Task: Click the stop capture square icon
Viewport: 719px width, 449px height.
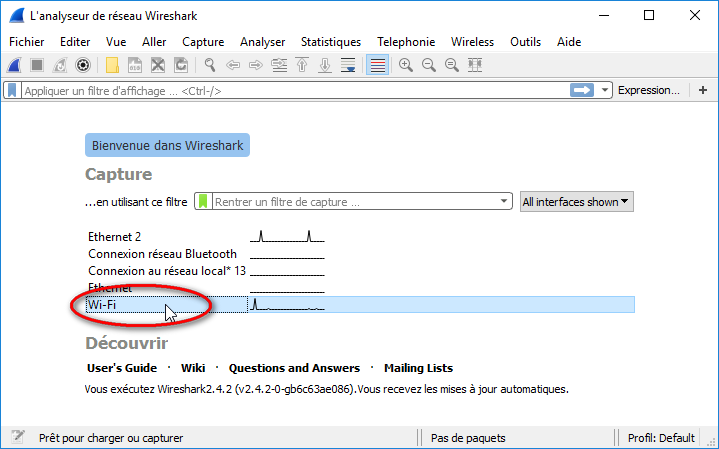Action: coord(37,65)
